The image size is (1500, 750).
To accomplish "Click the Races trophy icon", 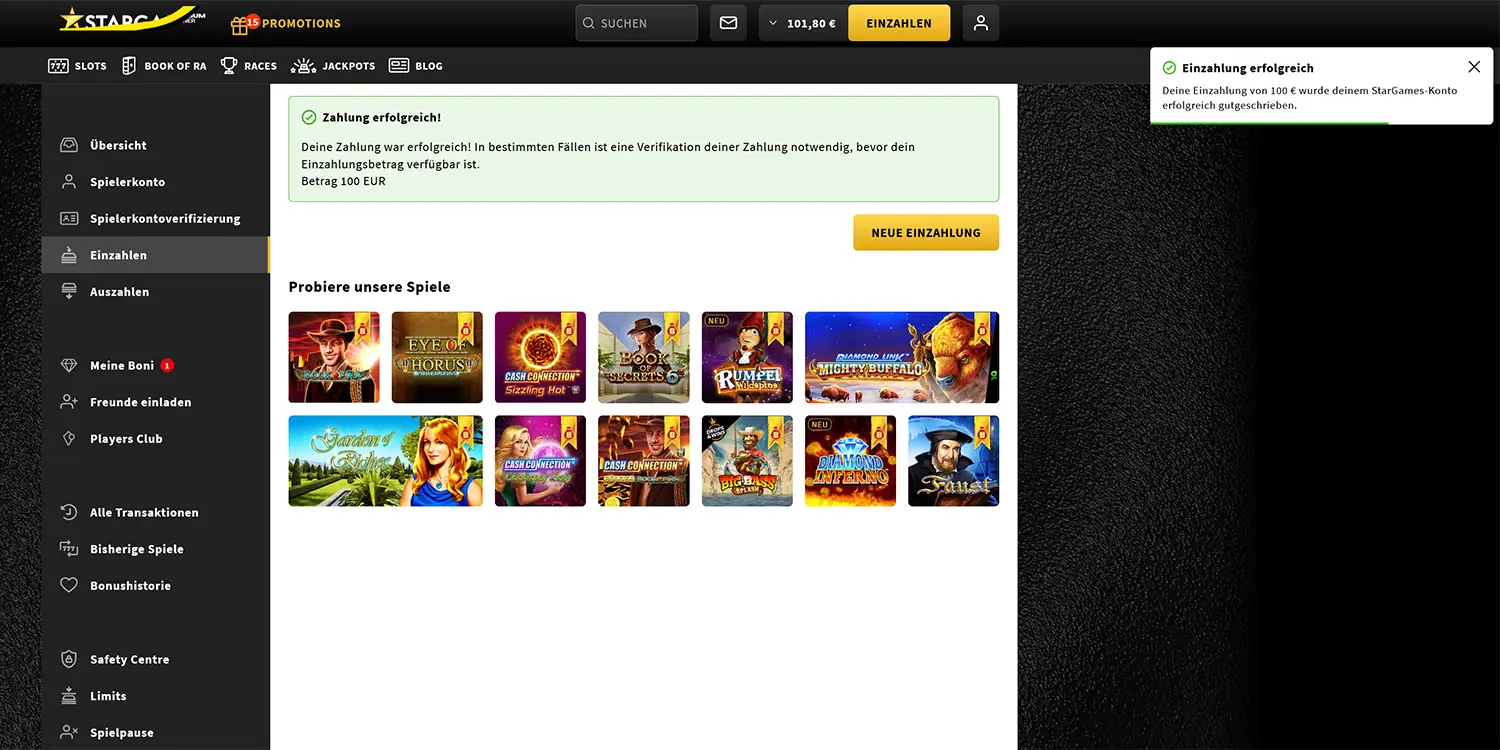I will 229,66.
